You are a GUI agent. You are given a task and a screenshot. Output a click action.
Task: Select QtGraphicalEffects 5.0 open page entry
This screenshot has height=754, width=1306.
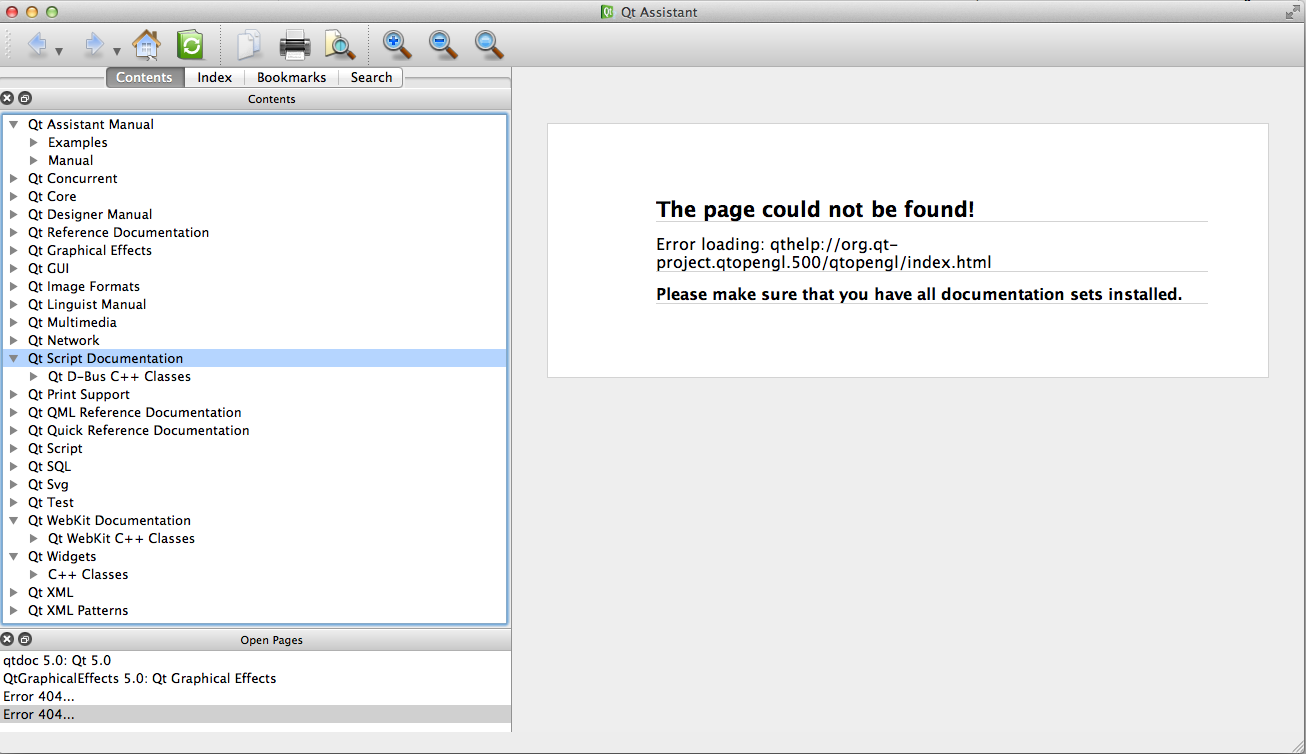pos(140,678)
